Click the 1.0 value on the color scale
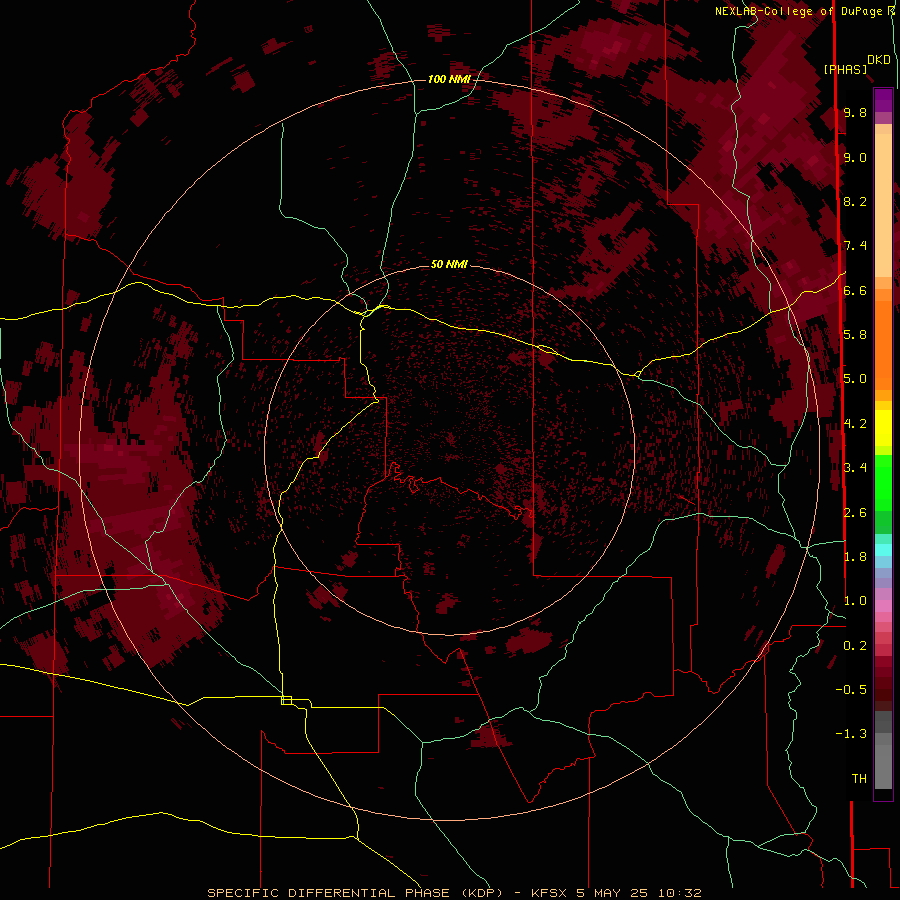 (x=855, y=600)
